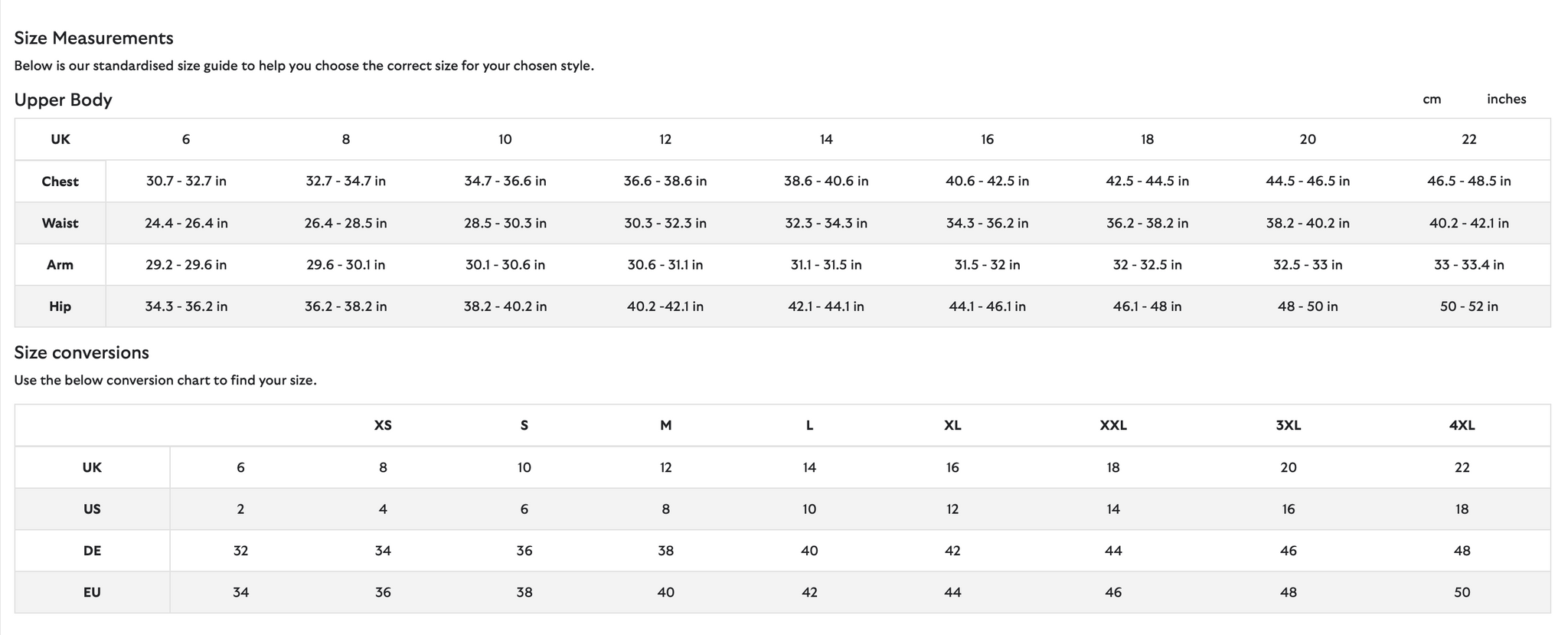This screenshot has height=635, width=1568.
Task: Click the Chest row label
Action: pyautogui.click(x=60, y=182)
